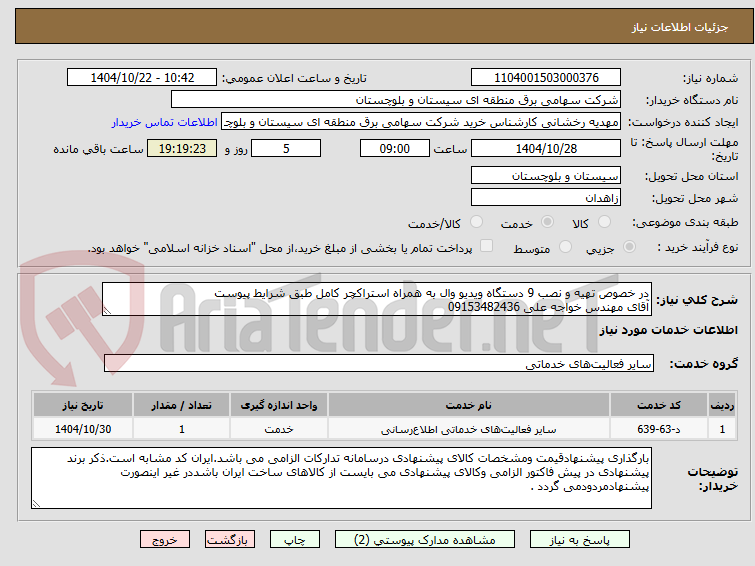Open اطلاعات تماس خریدار link
755x566 pixels.
coord(165,122)
